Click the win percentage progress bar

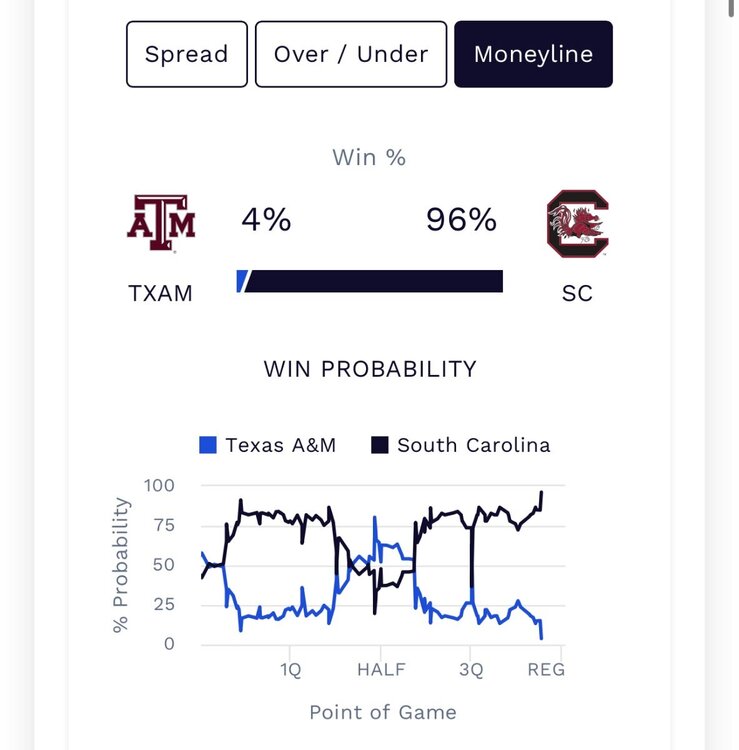(372, 281)
